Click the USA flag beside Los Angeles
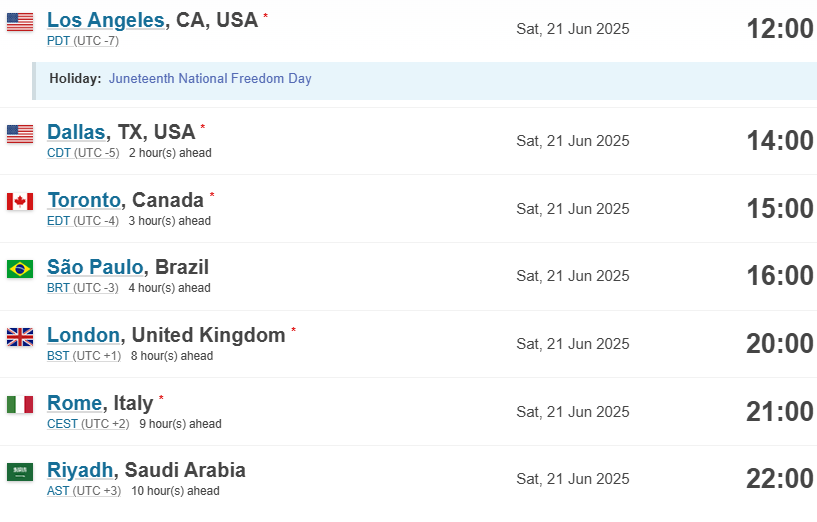This screenshot has height=522, width=817. point(20,22)
